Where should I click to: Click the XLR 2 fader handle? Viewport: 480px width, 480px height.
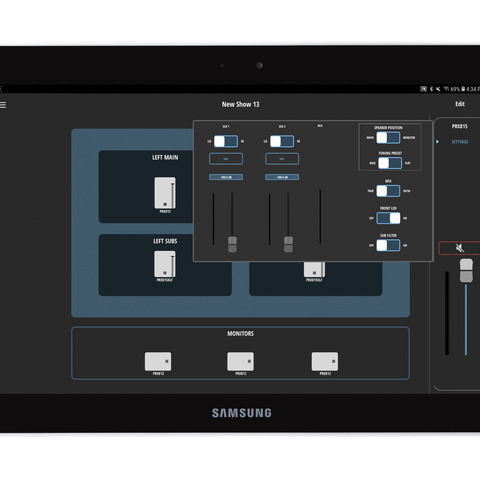(288, 244)
